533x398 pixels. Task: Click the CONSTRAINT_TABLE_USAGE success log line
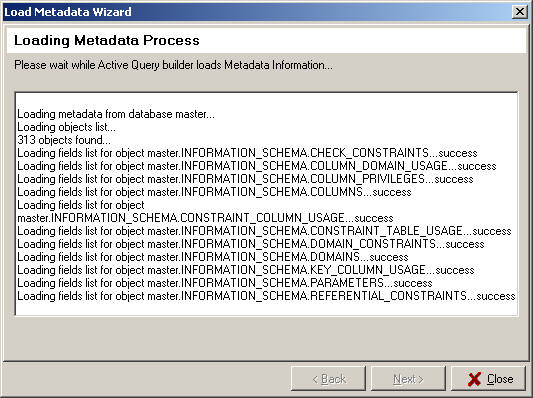pyautogui.click(x=264, y=231)
